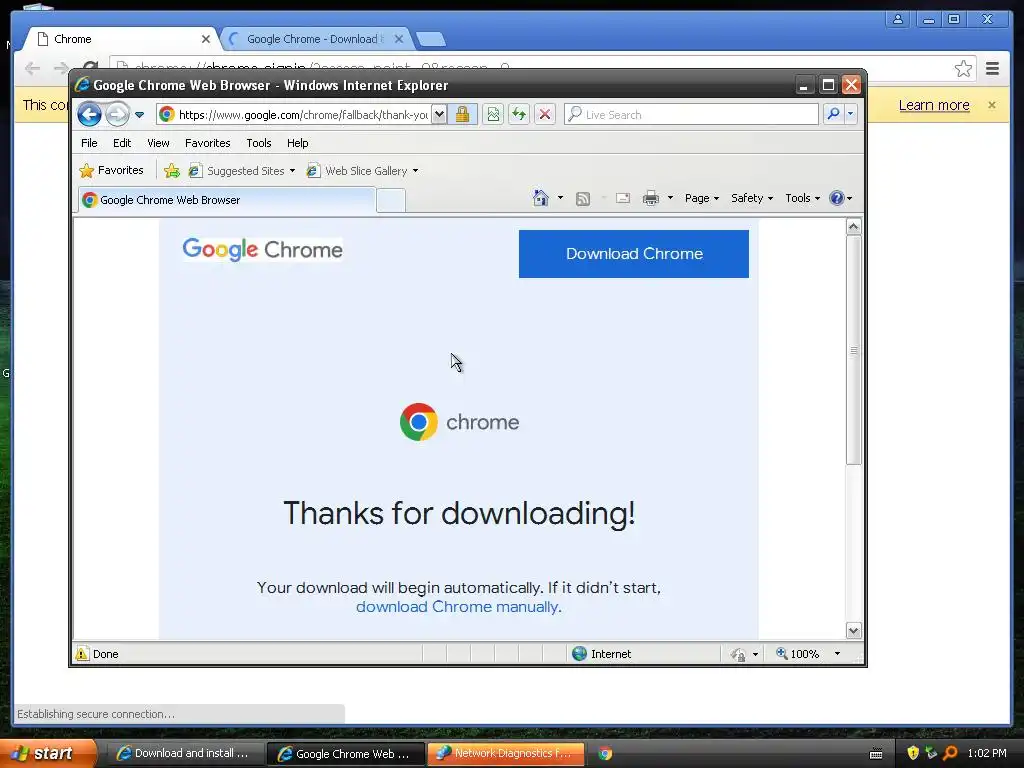Open the Web Slice Gallery dropdown
The height and width of the screenshot is (768, 1024).
[362, 170]
